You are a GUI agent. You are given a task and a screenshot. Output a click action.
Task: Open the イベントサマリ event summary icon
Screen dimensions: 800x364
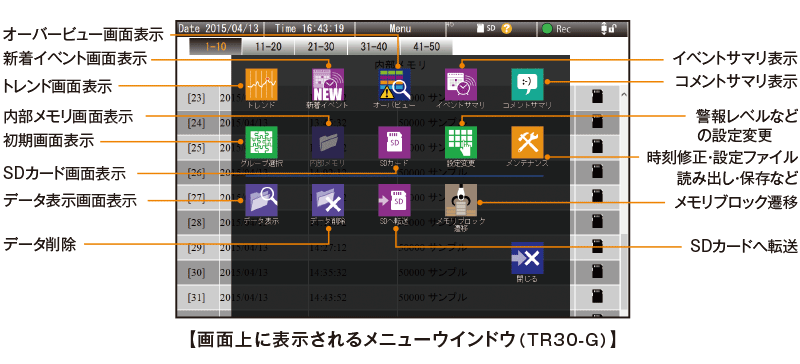point(461,84)
